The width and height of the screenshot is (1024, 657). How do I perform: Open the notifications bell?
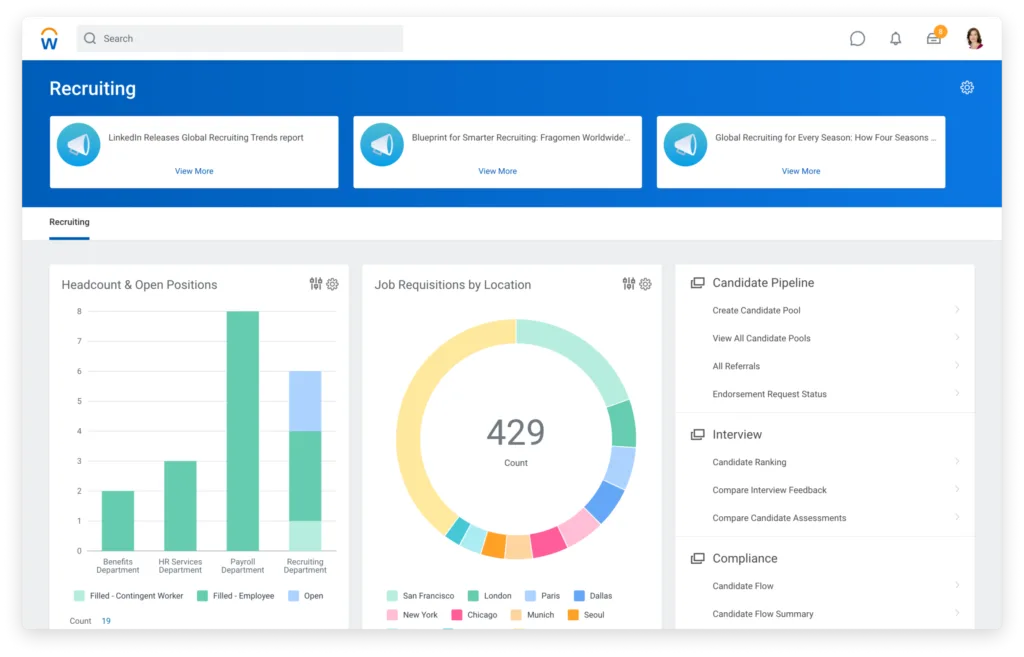pos(895,38)
